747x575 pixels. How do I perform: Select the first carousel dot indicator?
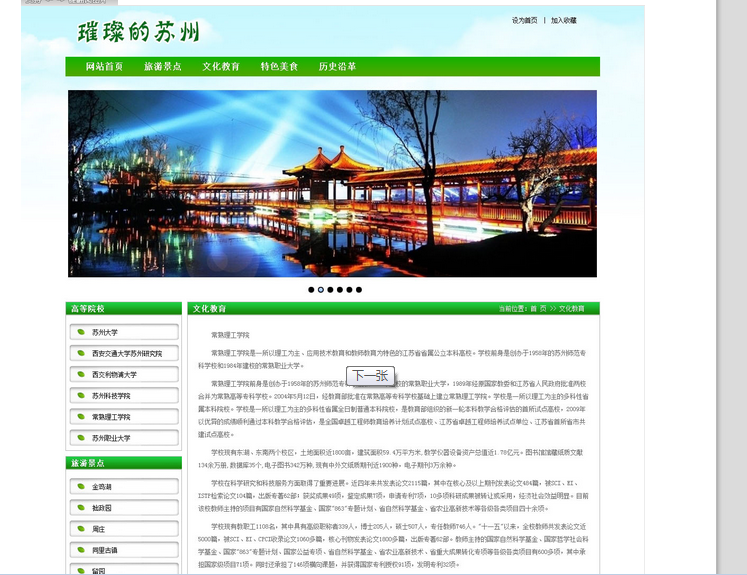(x=311, y=290)
